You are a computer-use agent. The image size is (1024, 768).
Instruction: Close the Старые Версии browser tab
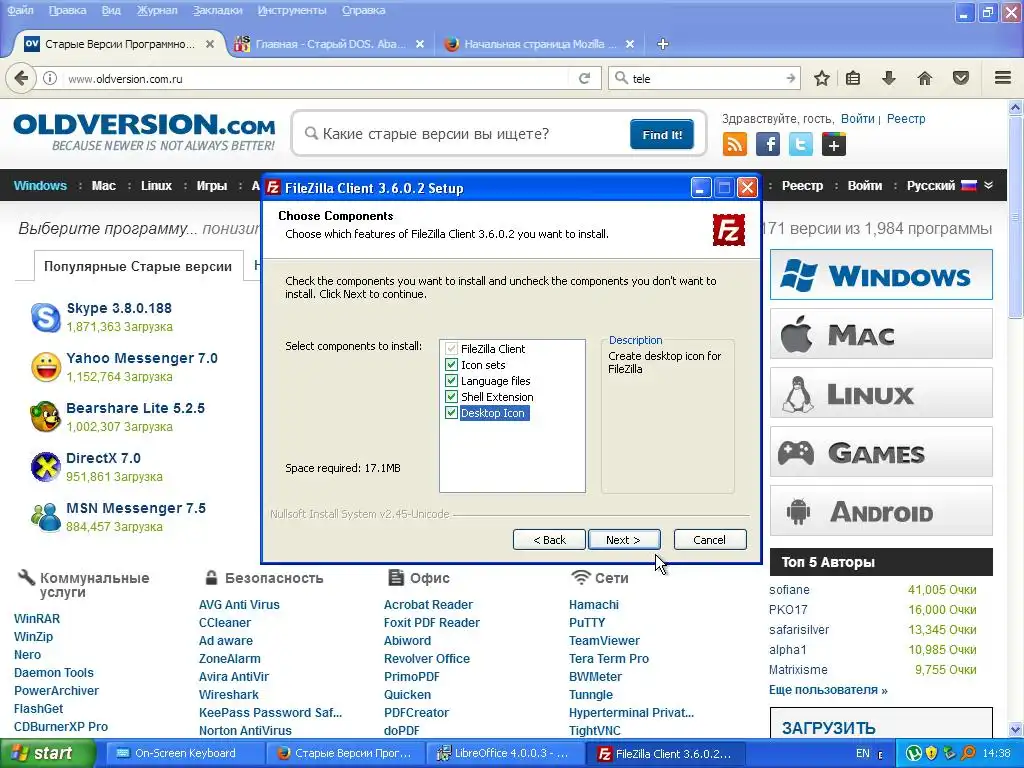(210, 44)
